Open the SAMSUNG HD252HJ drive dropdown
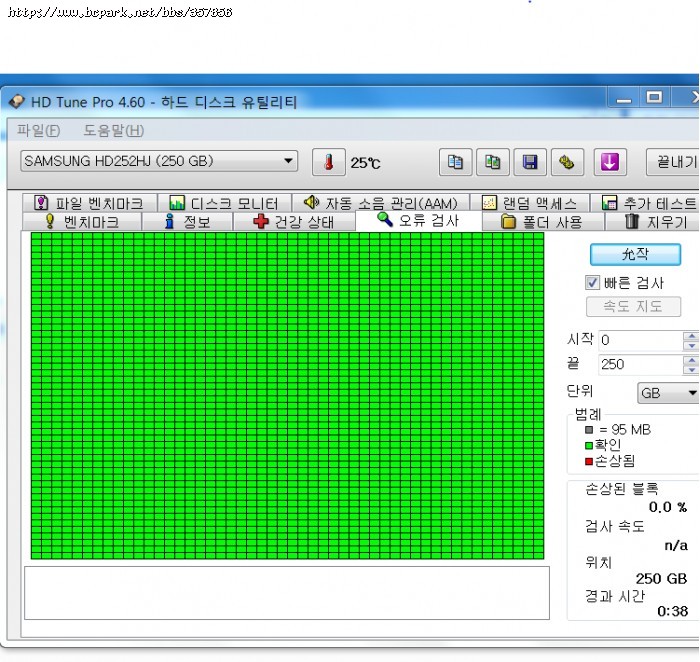Image resolution: width=700 pixels, height=662 pixels. [159, 161]
